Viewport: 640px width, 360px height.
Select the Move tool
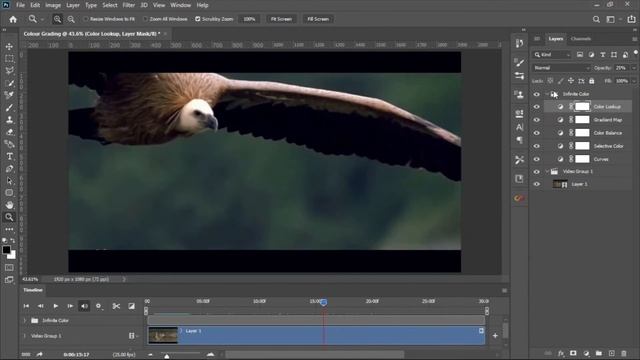[x=9, y=47]
